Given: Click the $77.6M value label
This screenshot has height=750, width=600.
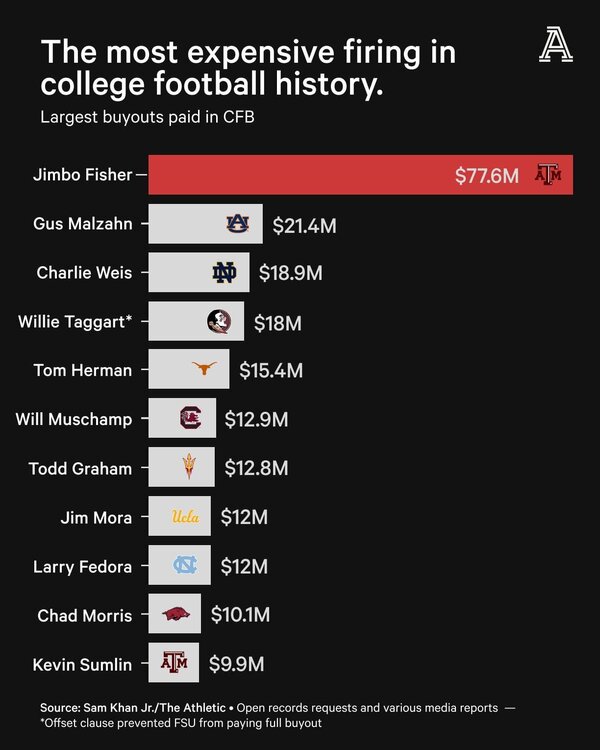Looking at the screenshot, I should pos(487,176).
